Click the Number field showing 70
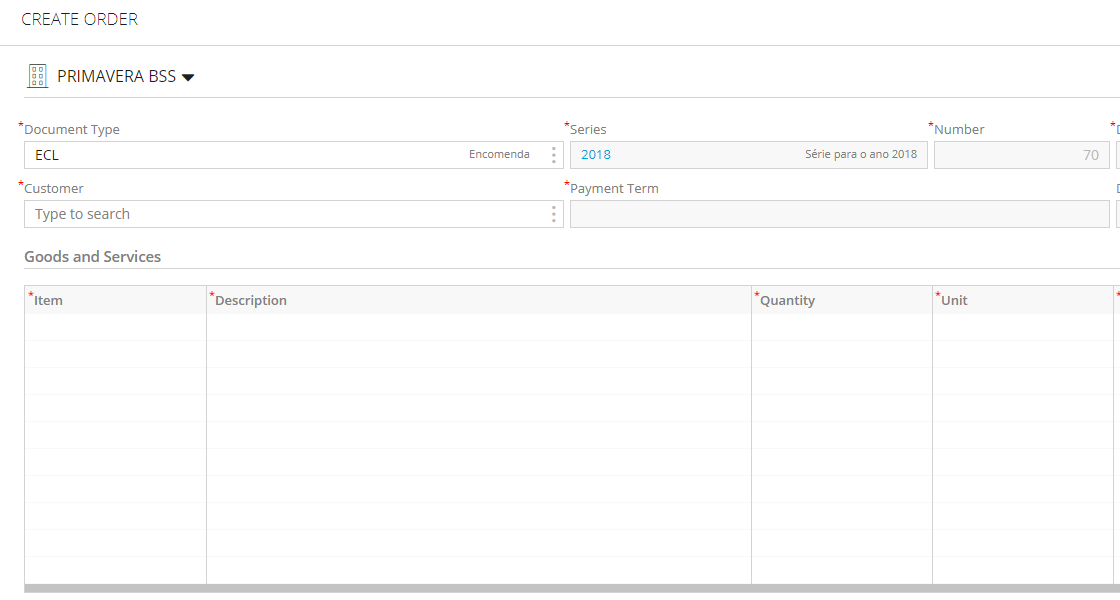The width and height of the screenshot is (1120, 600). point(1021,155)
